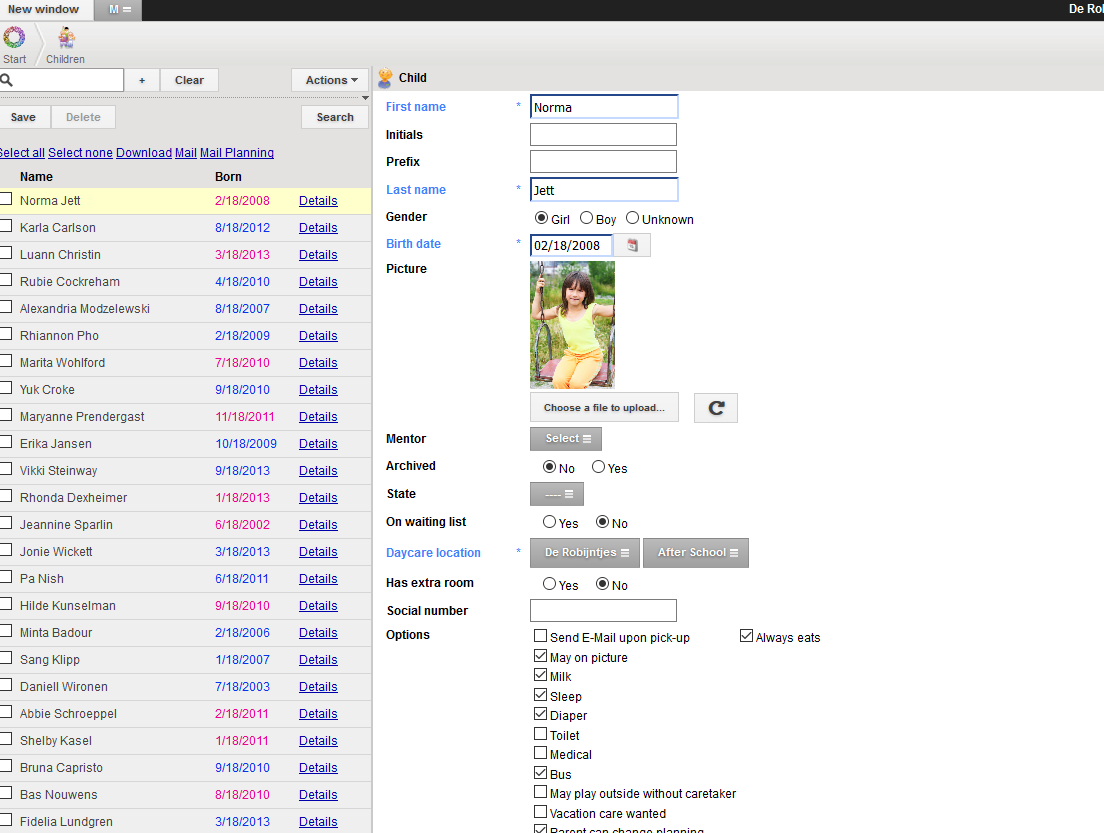The image size is (1104, 833).
Task: Check Vacation care wanted
Action: coord(541,812)
